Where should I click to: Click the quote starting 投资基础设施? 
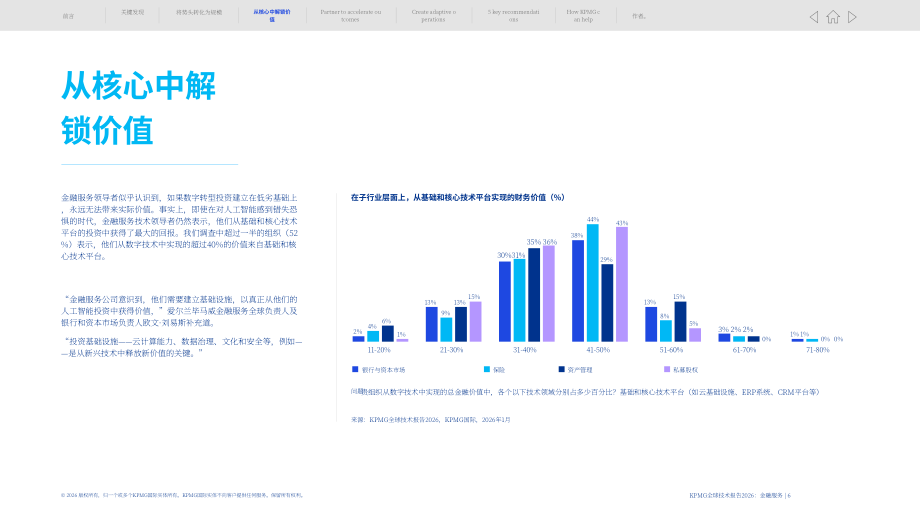pyautogui.click(x=182, y=347)
